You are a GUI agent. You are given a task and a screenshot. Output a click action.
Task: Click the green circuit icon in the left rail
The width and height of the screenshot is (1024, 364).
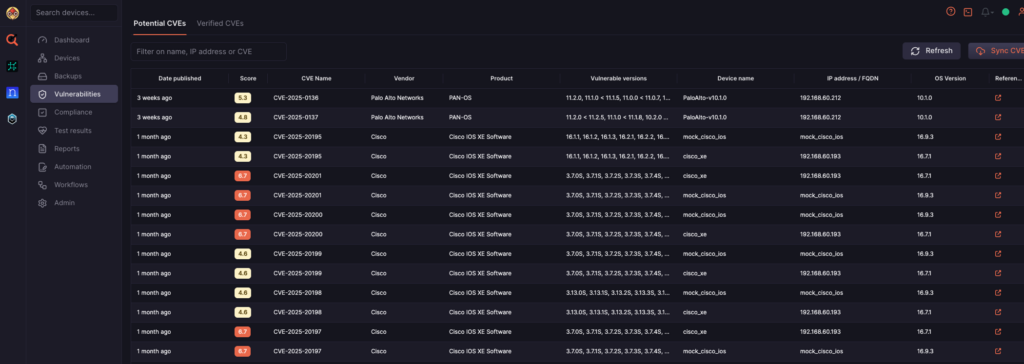(12, 66)
